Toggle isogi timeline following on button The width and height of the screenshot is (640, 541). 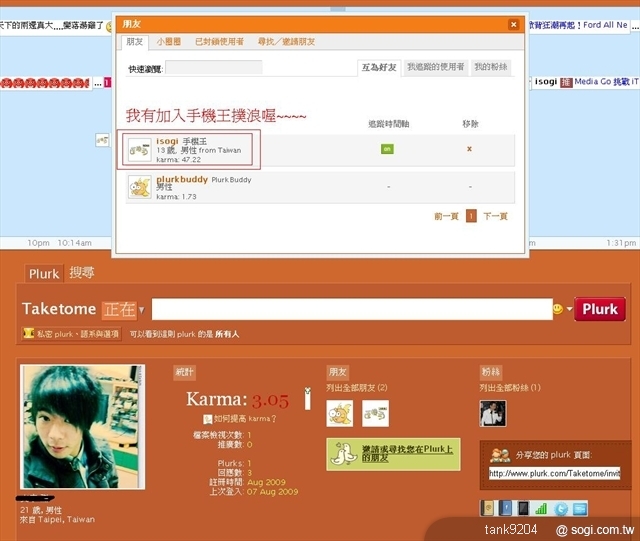click(x=387, y=149)
